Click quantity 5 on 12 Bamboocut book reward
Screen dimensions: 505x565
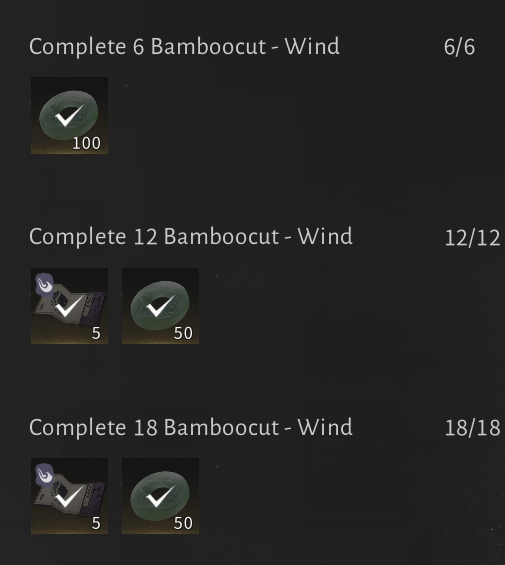[96, 333]
